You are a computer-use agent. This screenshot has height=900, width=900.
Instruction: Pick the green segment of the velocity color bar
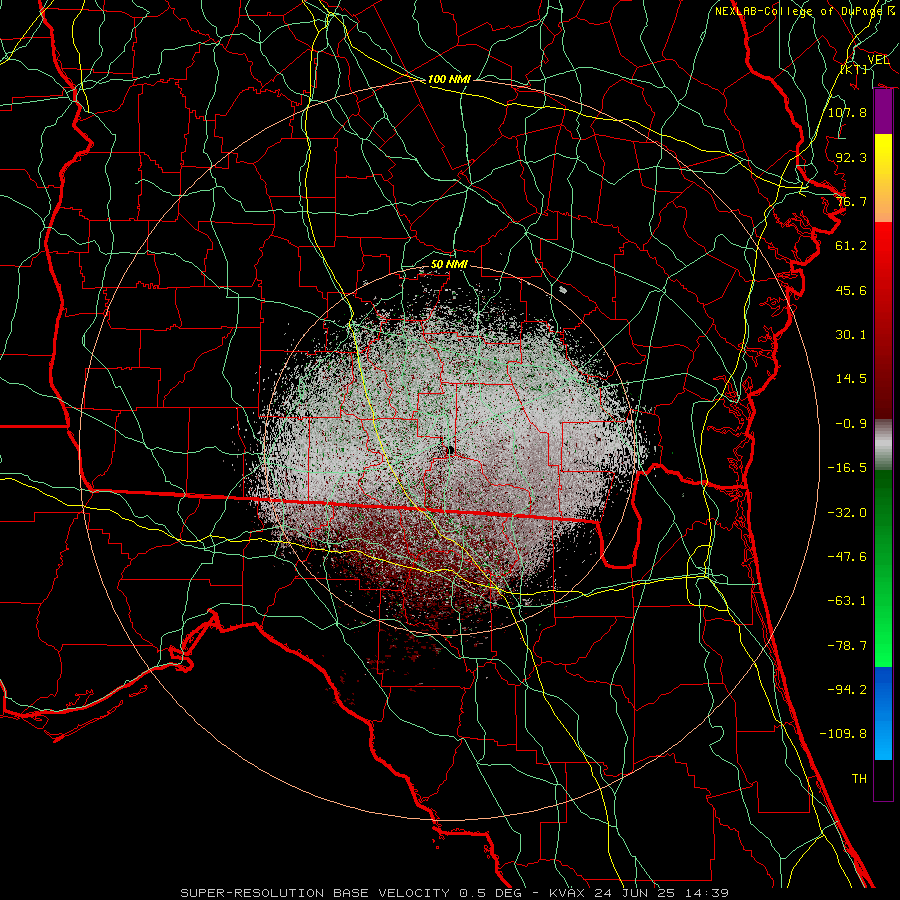pos(883,568)
